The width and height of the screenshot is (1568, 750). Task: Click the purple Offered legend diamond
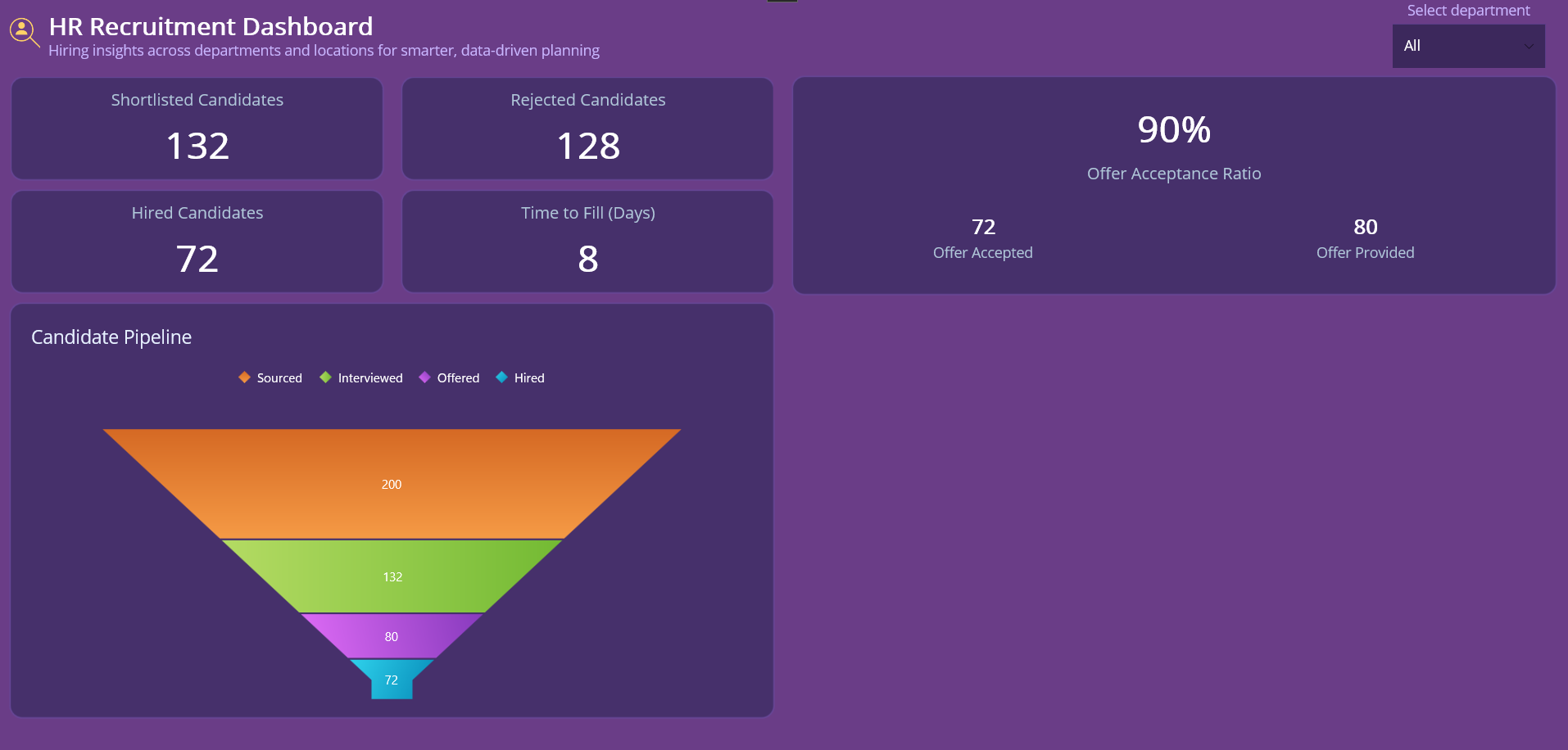point(424,377)
